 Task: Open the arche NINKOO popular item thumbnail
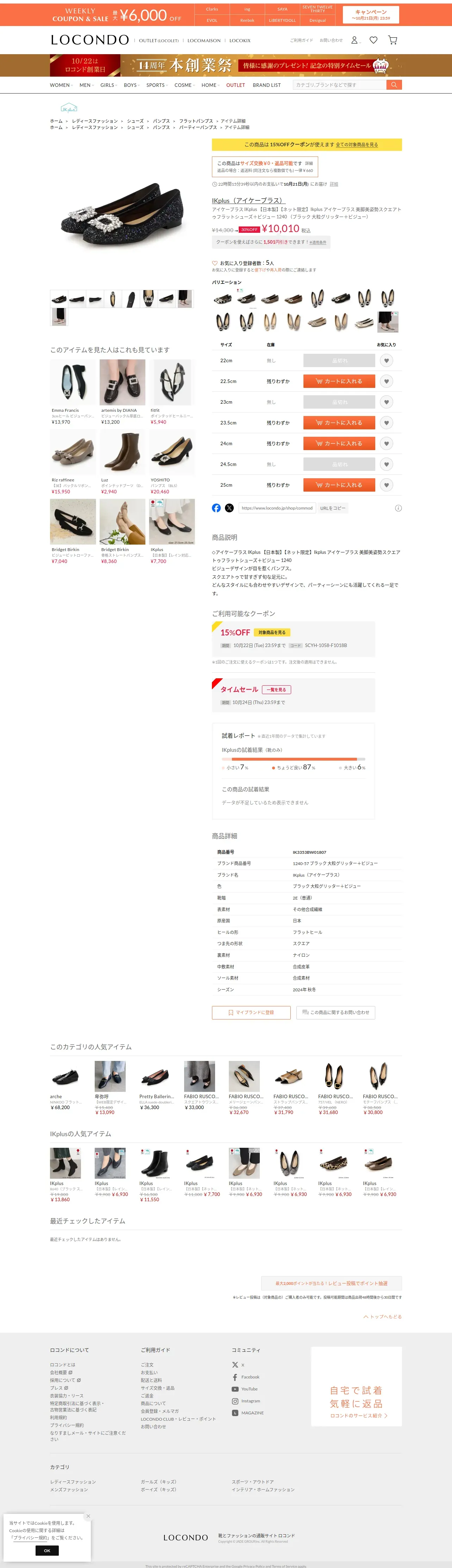65,1076
